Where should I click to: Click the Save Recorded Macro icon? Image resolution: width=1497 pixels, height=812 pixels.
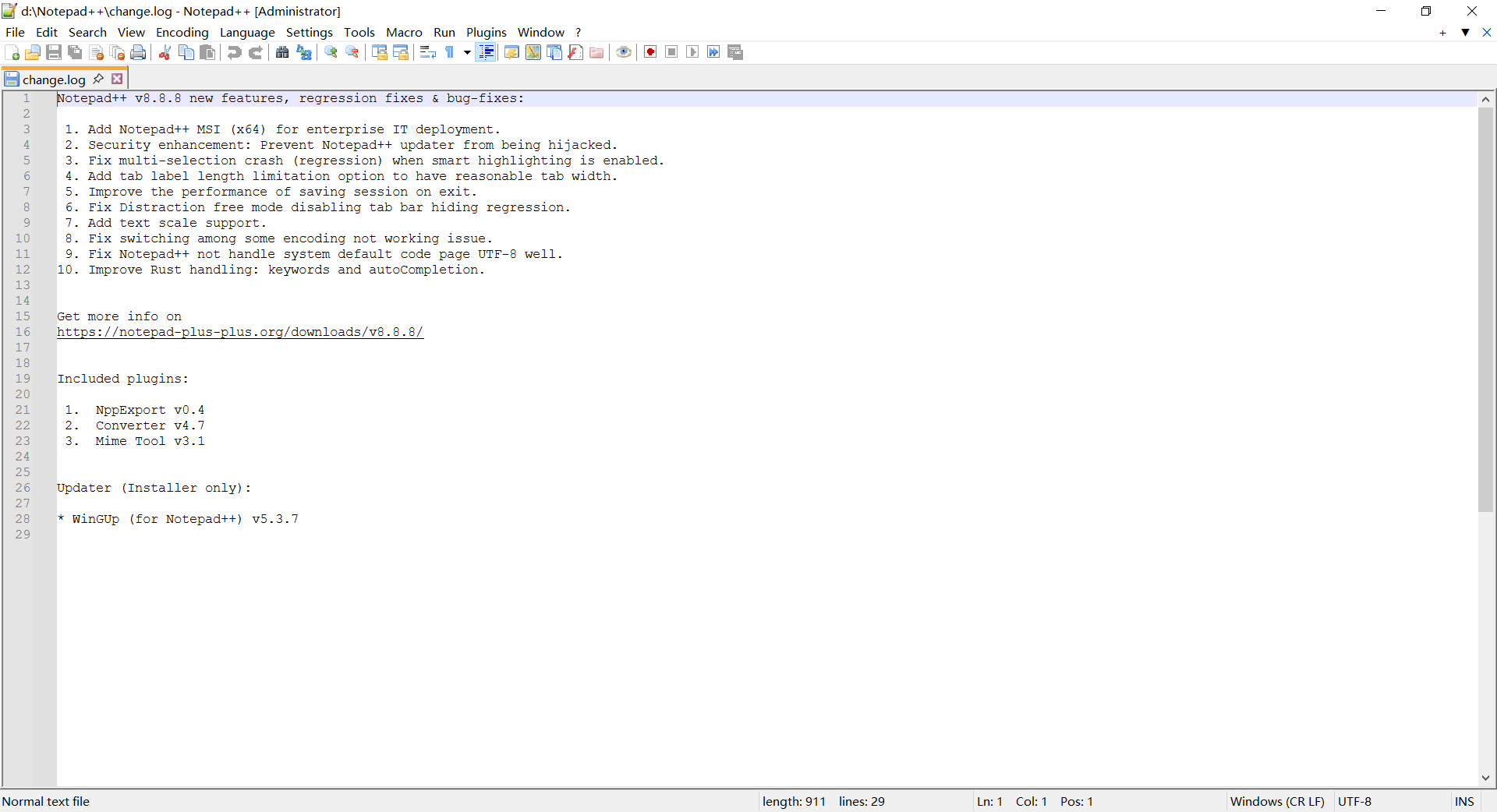(x=735, y=52)
